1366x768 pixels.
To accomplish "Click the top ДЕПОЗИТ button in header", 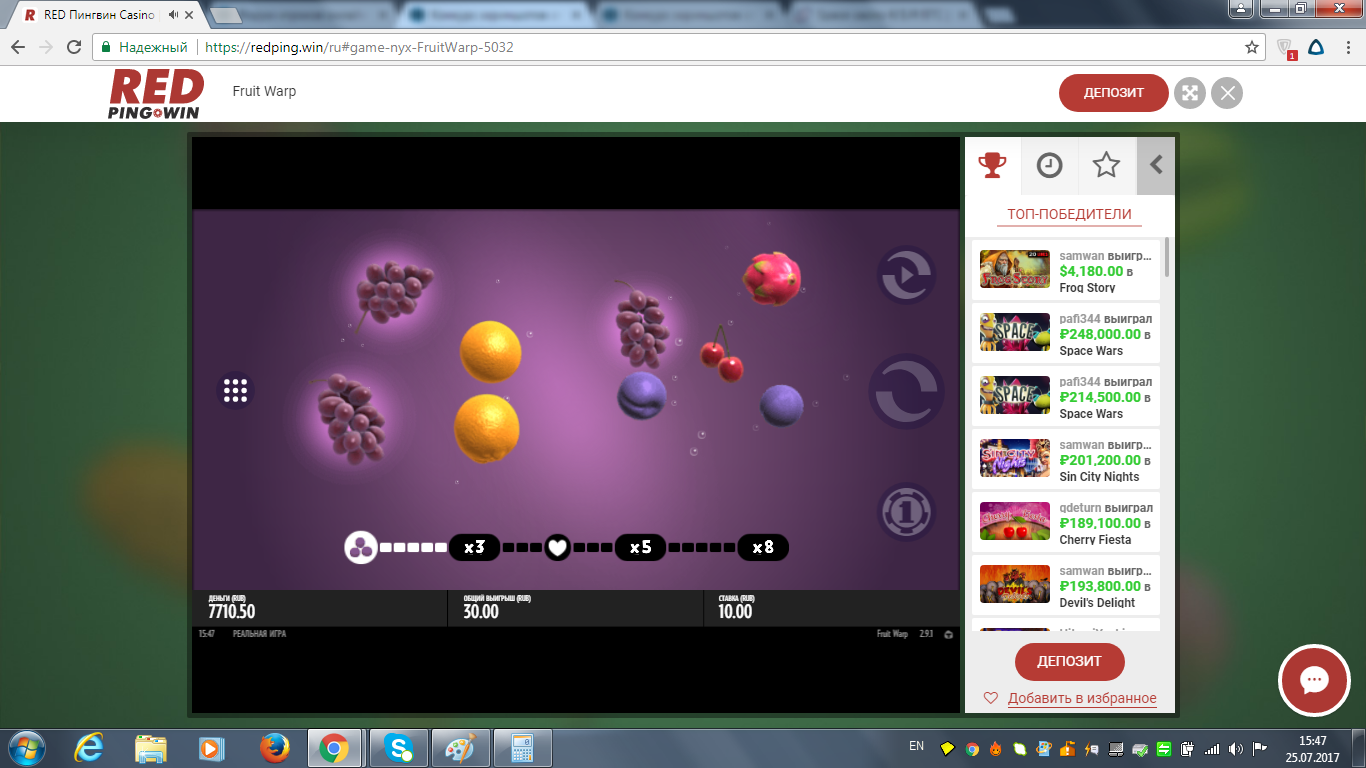I will tap(1113, 93).
